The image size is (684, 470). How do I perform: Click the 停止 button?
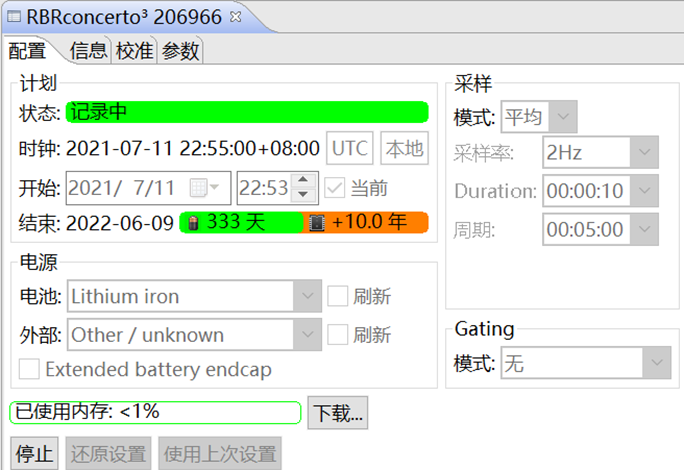(34, 453)
